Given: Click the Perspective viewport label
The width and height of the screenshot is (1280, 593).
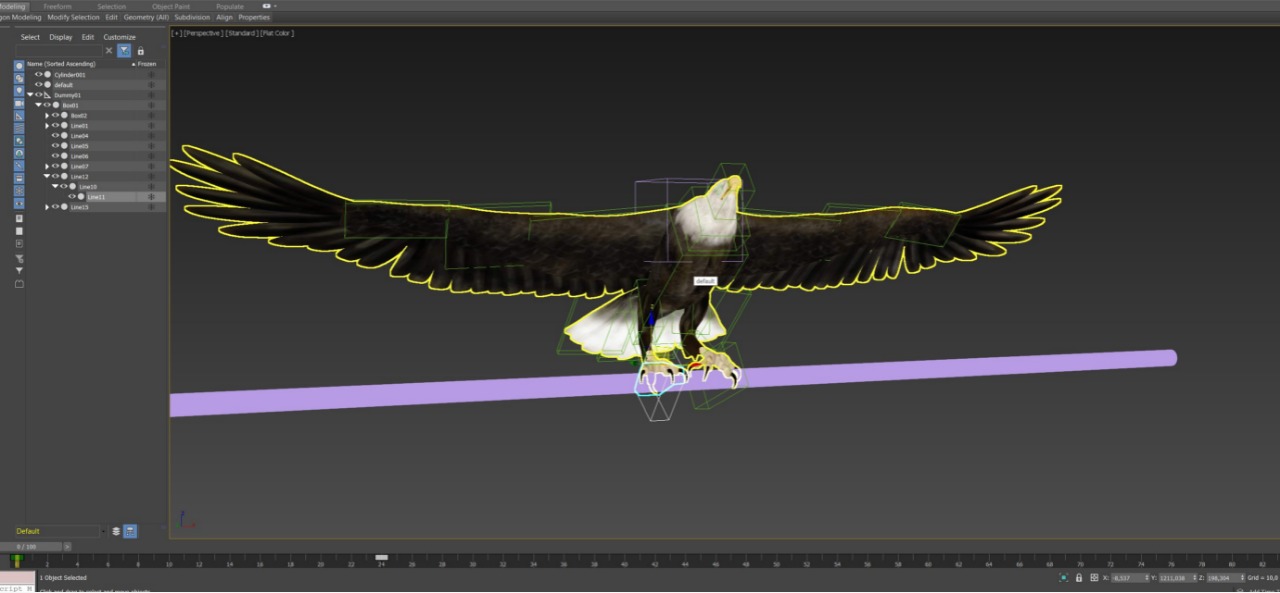Looking at the screenshot, I should (203, 33).
